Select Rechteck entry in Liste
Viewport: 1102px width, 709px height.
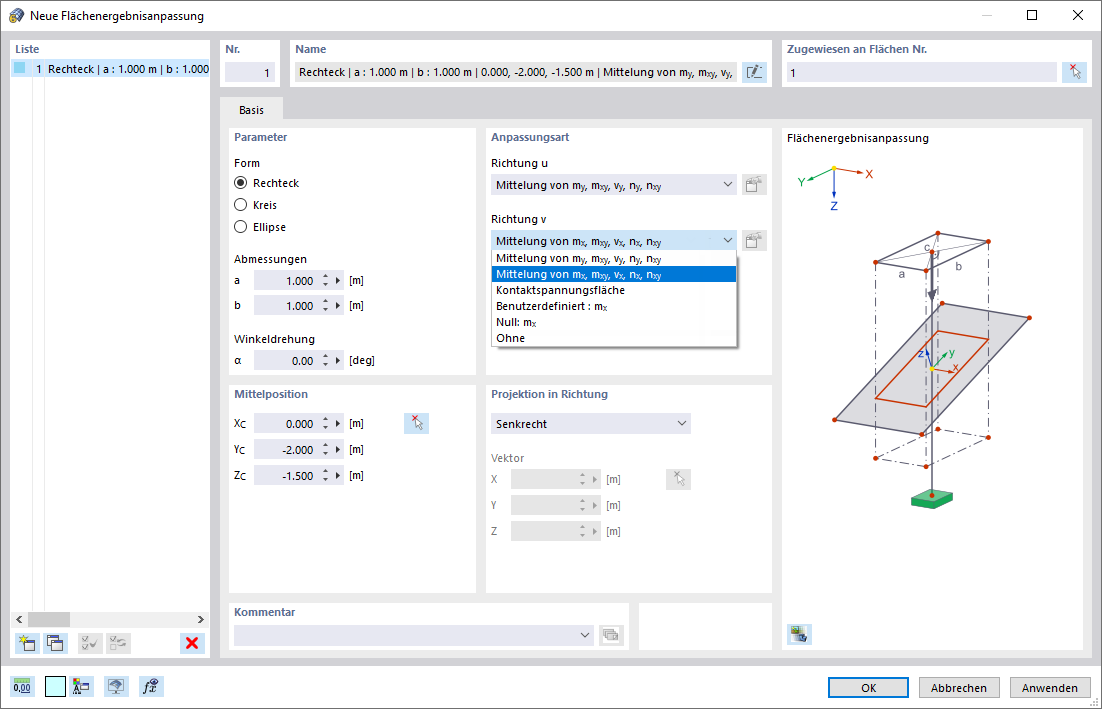(111, 69)
